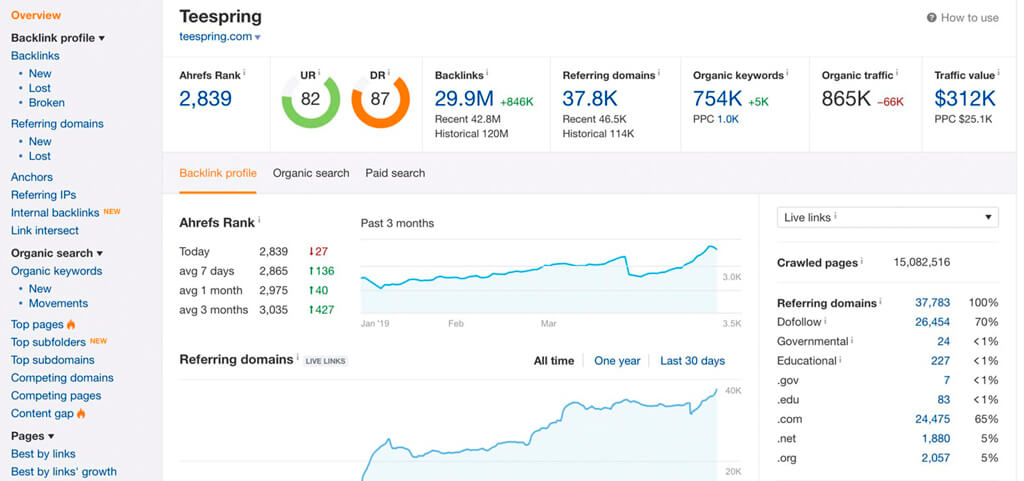This screenshot has height=481, width=1024.
Task: Click the 227 Educational domains count
Action: pyautogui.click(x=941, y=361)
